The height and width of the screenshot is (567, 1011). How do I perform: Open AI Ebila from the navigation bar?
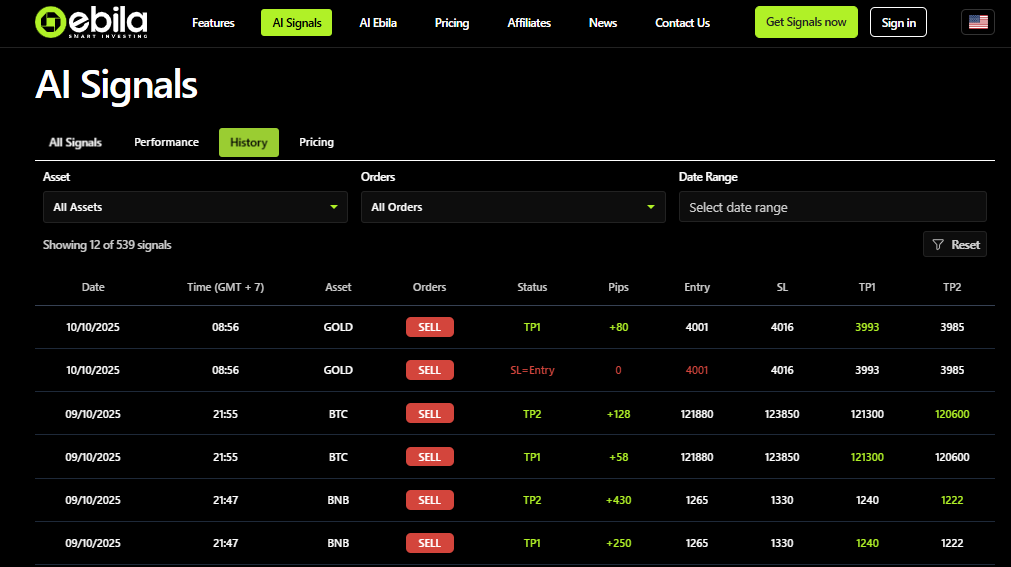[378, 23]
